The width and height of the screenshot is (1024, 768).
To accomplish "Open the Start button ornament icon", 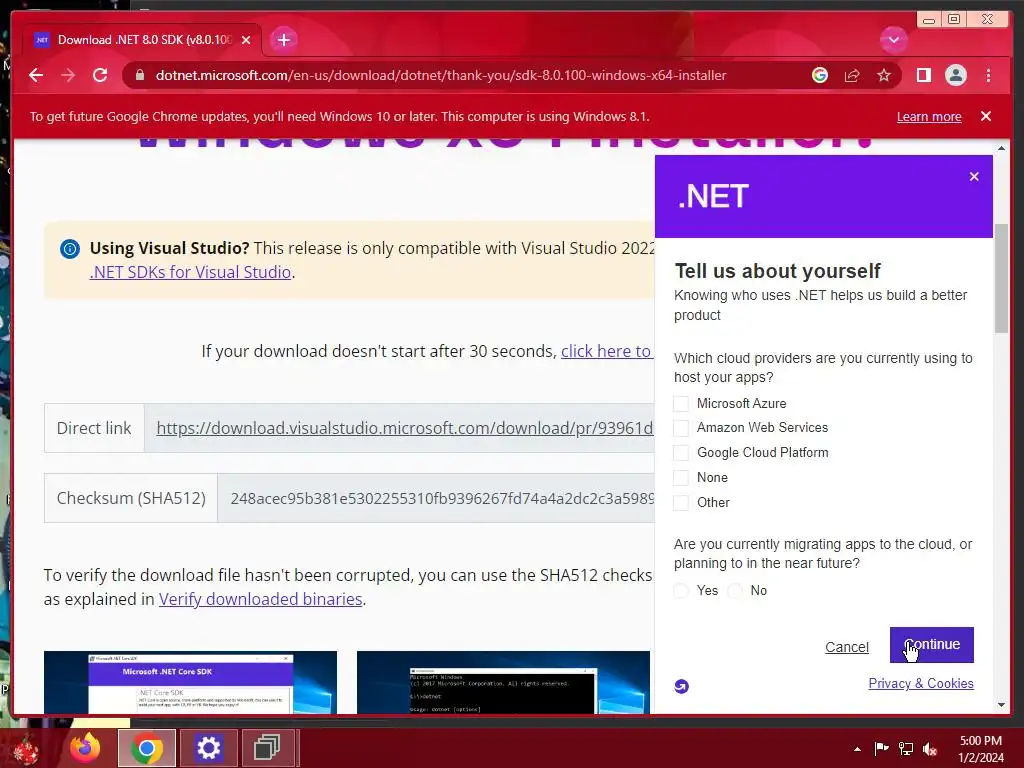I will pos(26,748).
